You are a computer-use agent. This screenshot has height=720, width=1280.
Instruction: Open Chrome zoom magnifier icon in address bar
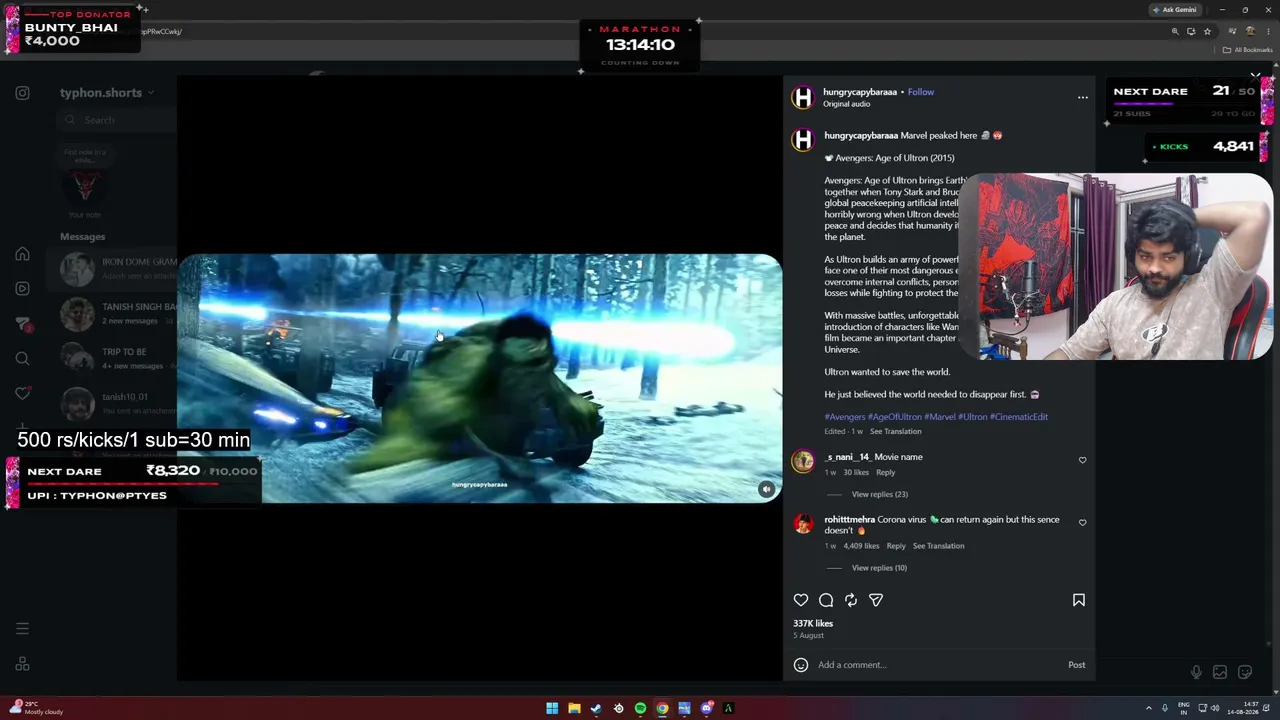[x=1175, y=31]
